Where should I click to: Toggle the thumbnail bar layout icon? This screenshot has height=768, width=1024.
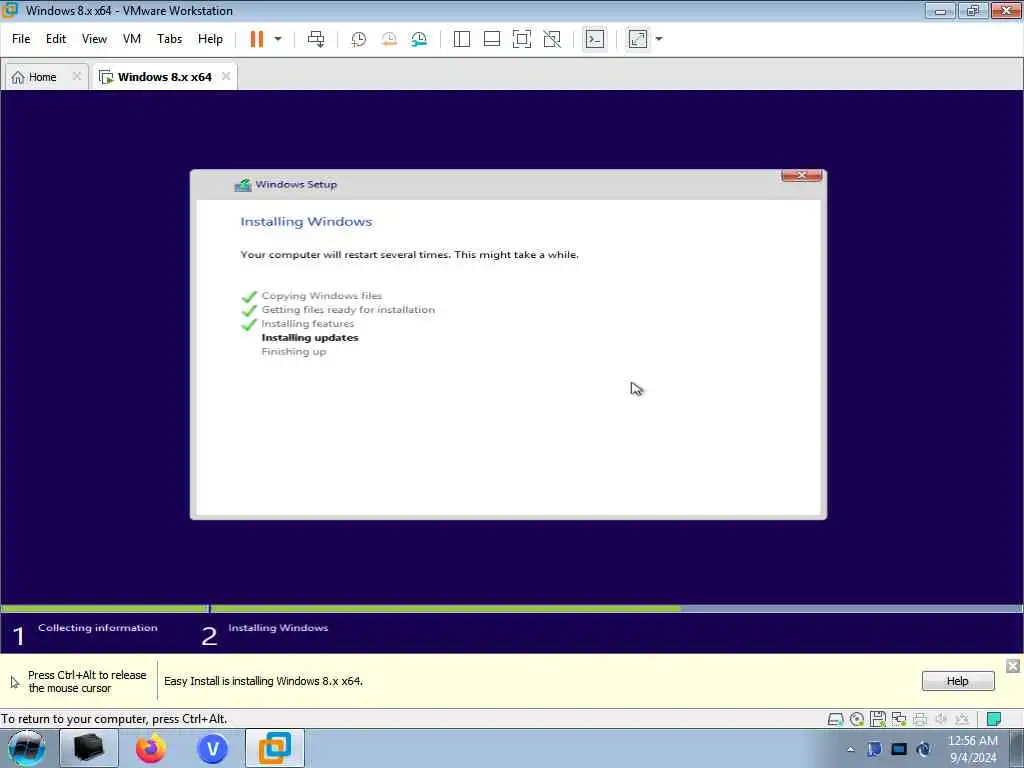click(492, 39)
